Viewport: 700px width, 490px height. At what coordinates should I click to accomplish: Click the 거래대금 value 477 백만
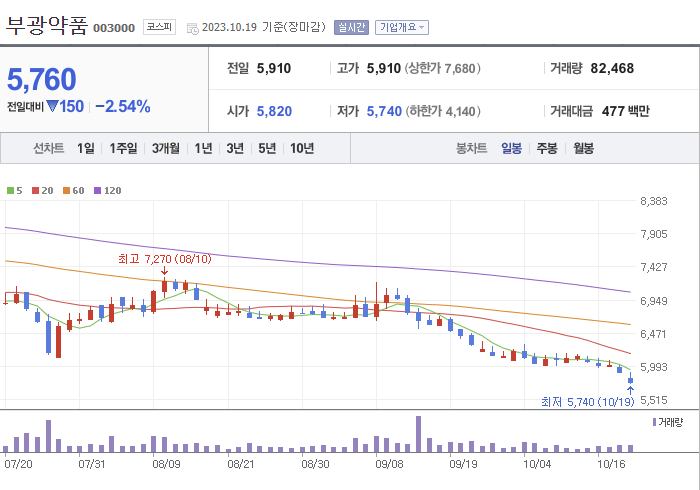point(625,111)
